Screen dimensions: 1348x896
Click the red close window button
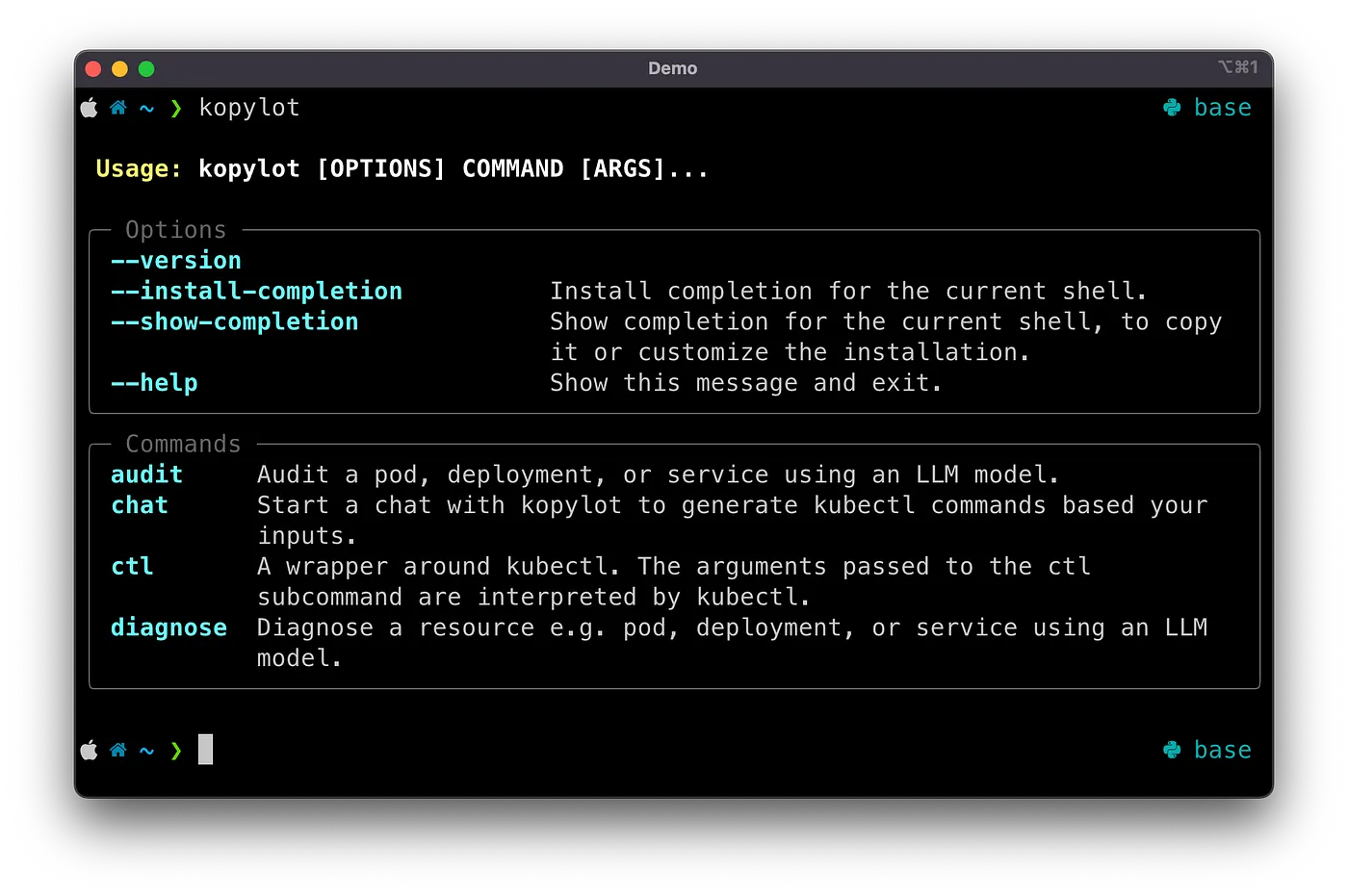tap(93, 68)
